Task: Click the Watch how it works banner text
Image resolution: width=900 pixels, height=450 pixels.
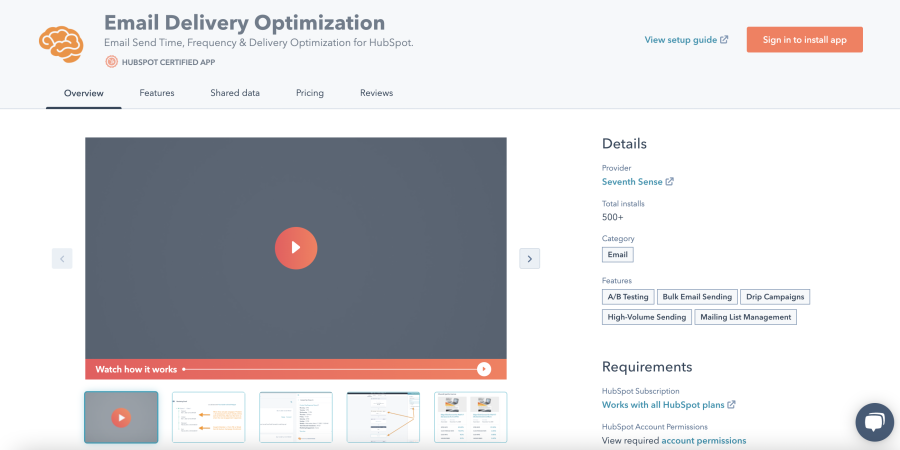Action: coord(136,370)
